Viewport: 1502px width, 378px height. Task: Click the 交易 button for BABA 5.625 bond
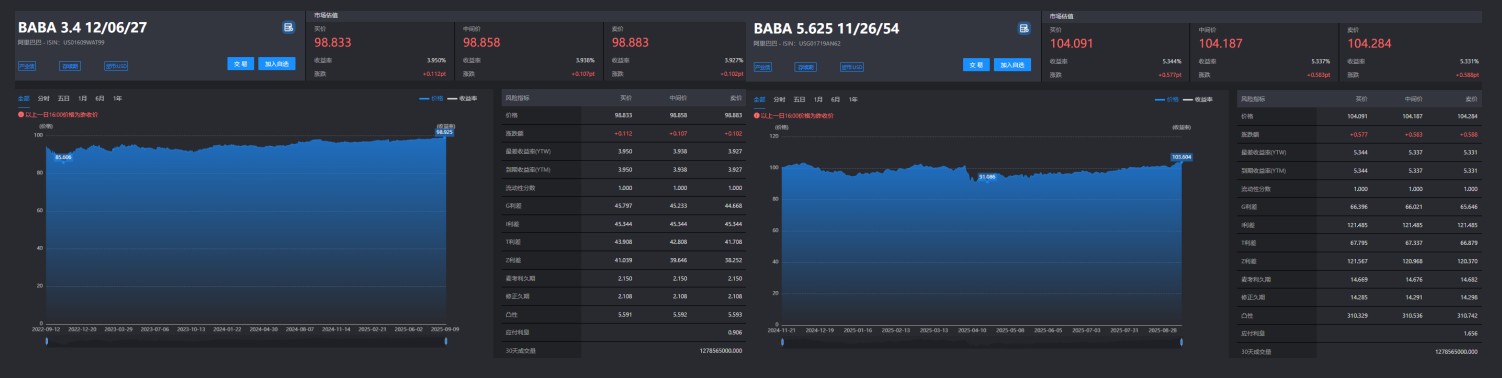976,64
